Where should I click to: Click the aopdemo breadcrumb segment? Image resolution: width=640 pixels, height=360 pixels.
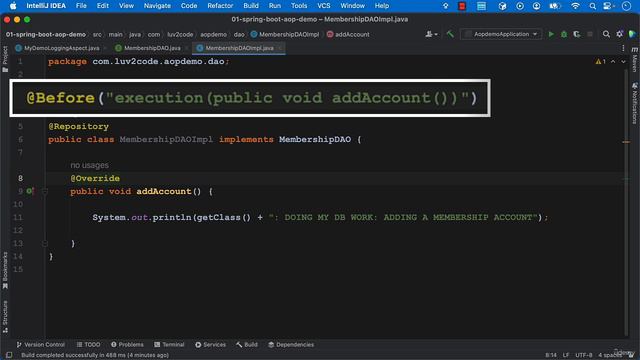tap(213, 34)
